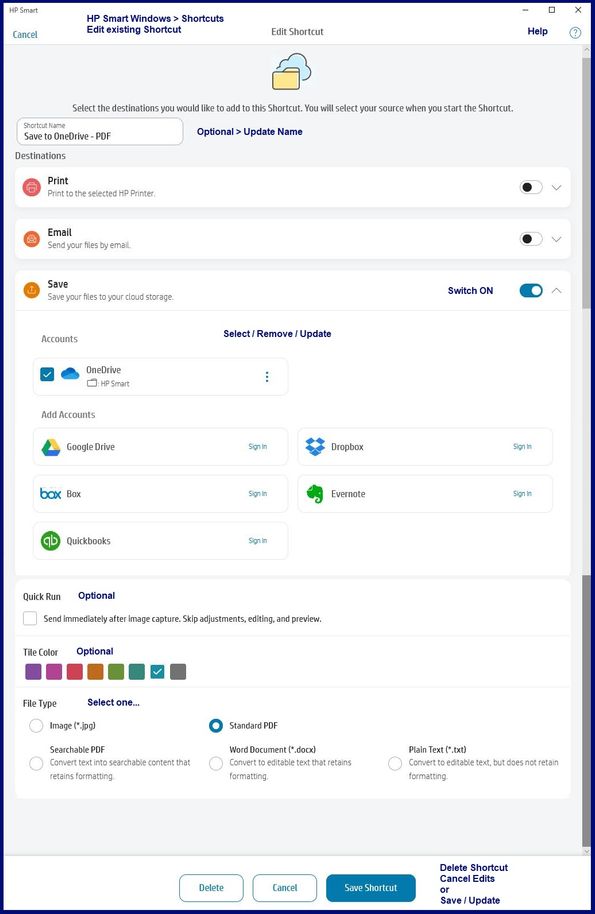This screenshot has height=914, width=595.
Task: Click the Email destination envelope icon
Action: pos(31,239)
